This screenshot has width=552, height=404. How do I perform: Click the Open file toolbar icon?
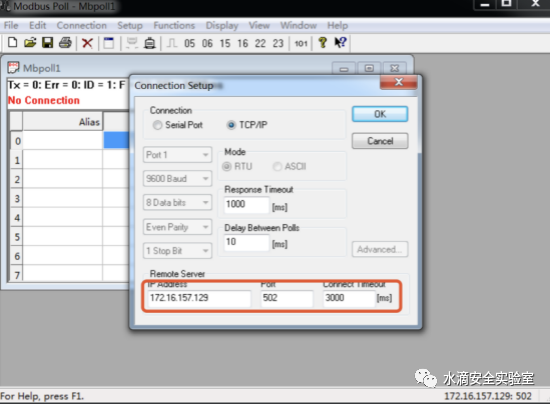coord(30,43)
